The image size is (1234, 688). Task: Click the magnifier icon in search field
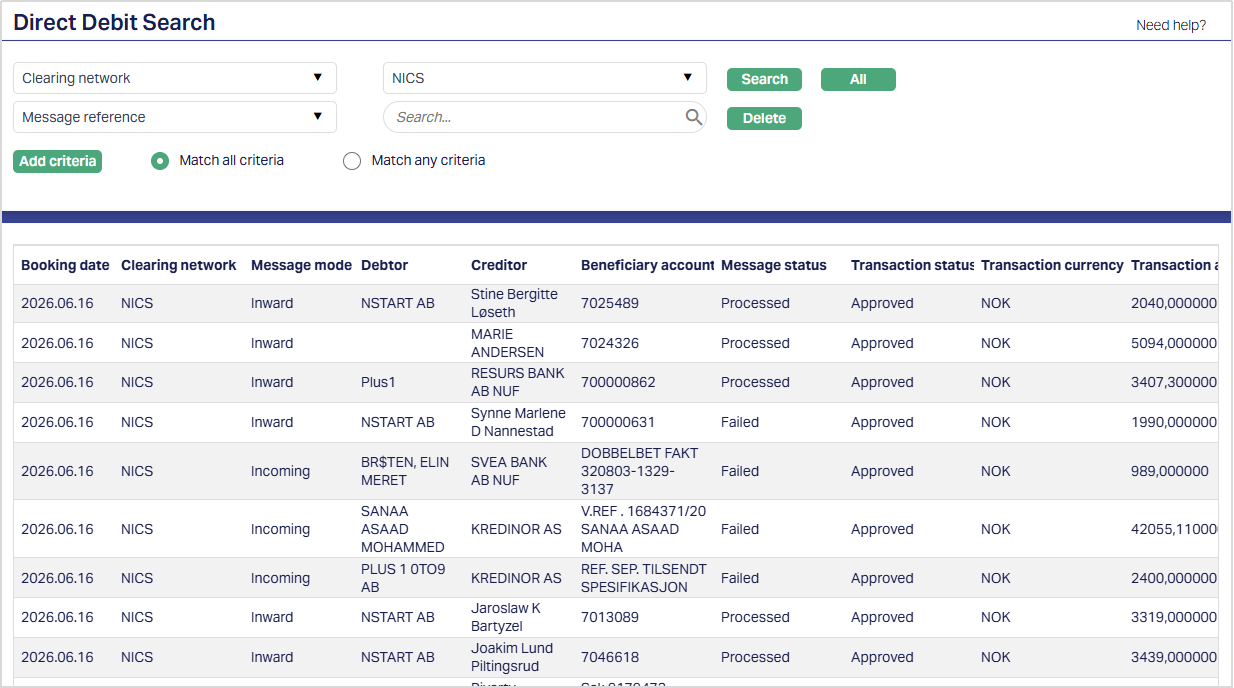(694, 117)
